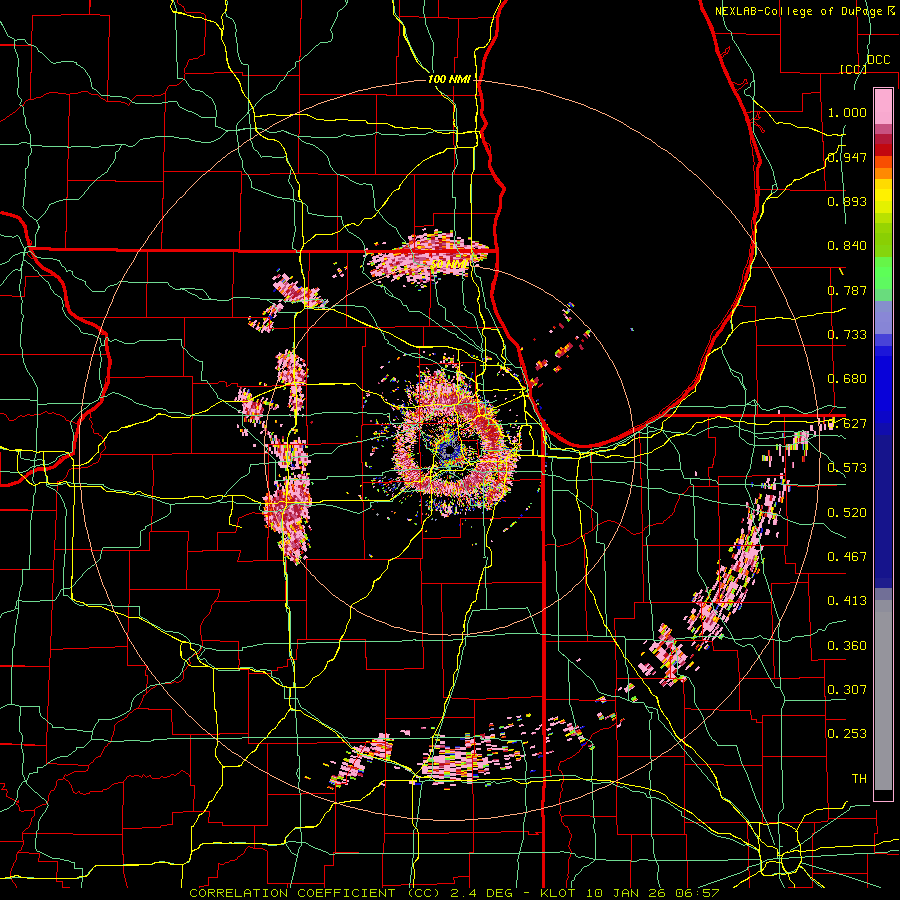This screenshot has height=900, width=900.
Task: Click the 0.573 scale value
Action: [847, 468]
